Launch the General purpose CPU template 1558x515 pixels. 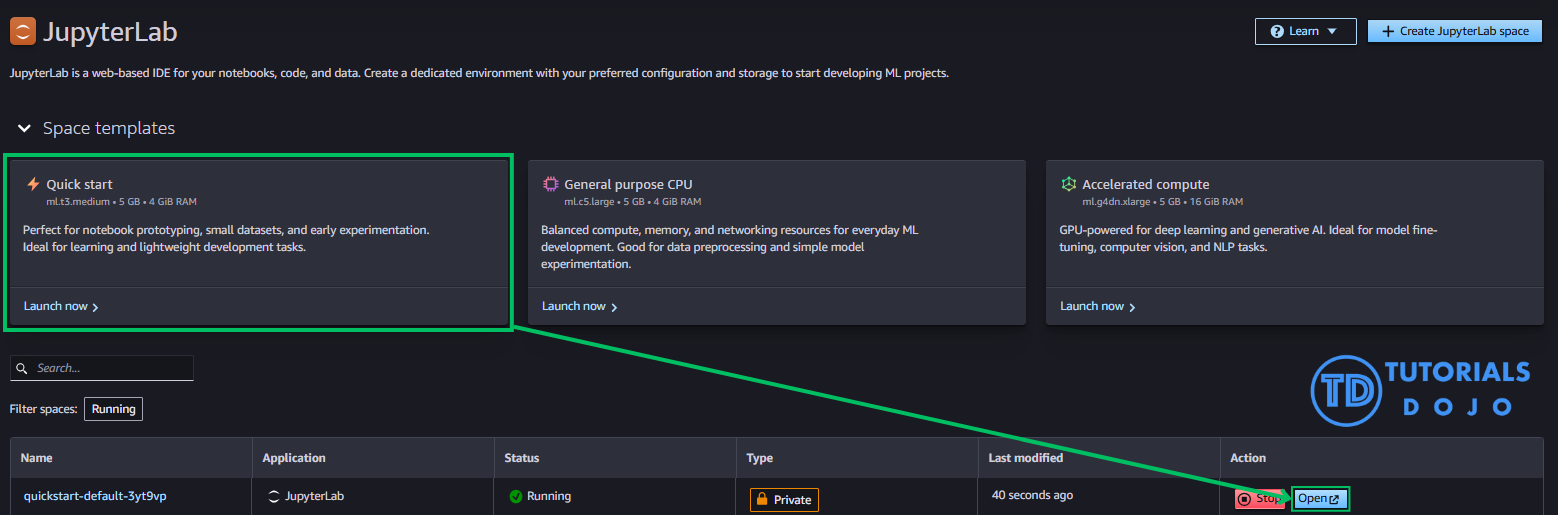pos(579,306)
